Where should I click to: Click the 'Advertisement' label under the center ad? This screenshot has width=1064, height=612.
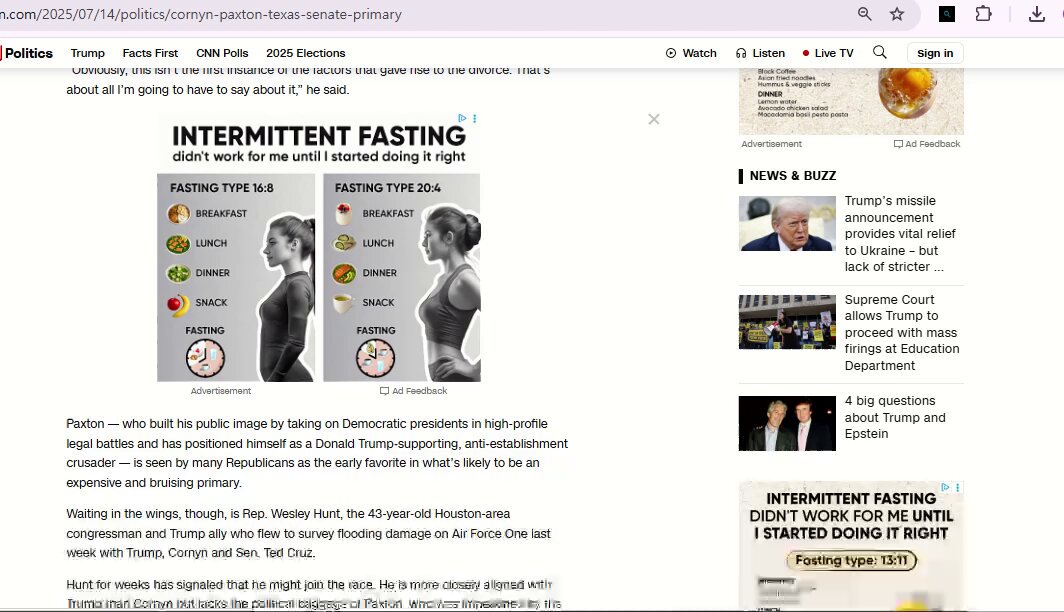pyautogui.click(x=221, y=391)
